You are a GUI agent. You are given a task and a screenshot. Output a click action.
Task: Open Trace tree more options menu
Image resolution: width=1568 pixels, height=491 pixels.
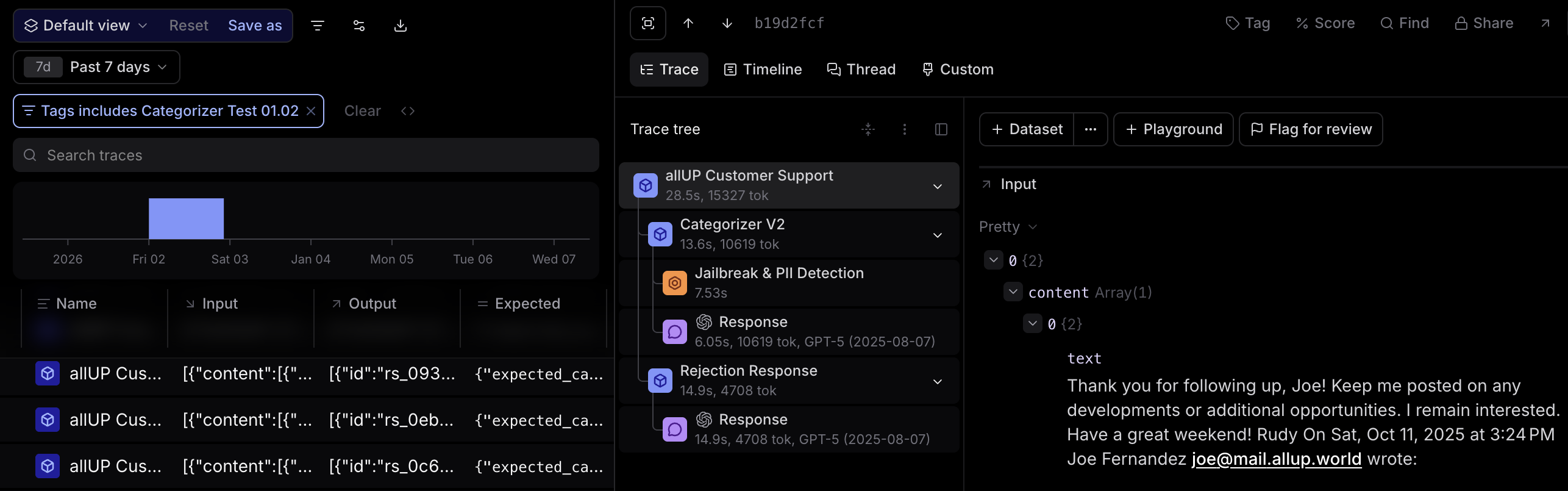click(905, 129)
